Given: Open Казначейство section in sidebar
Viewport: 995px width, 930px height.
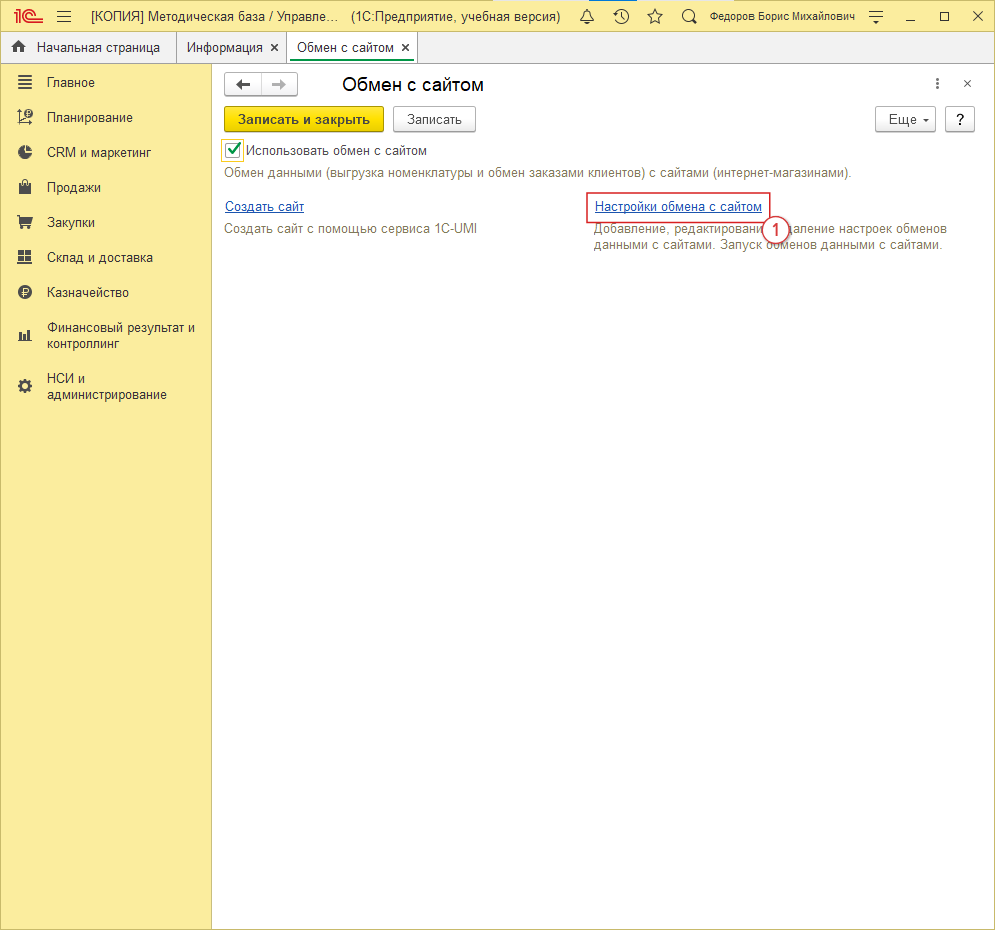Looking at the screenshot, I should point(88,293).
